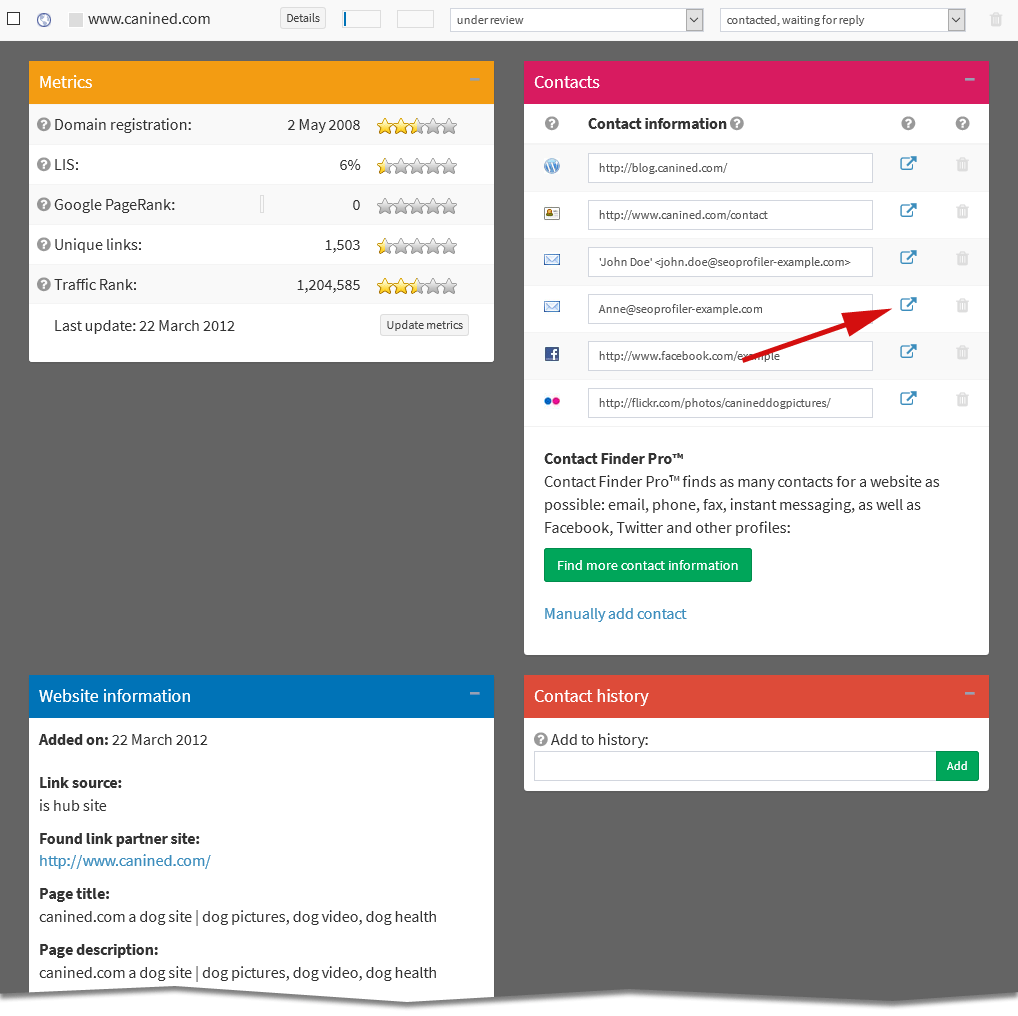Tick the checkbox at the top left
The width and height of the screenshot is (1018, 1016).
pos(13,17)
